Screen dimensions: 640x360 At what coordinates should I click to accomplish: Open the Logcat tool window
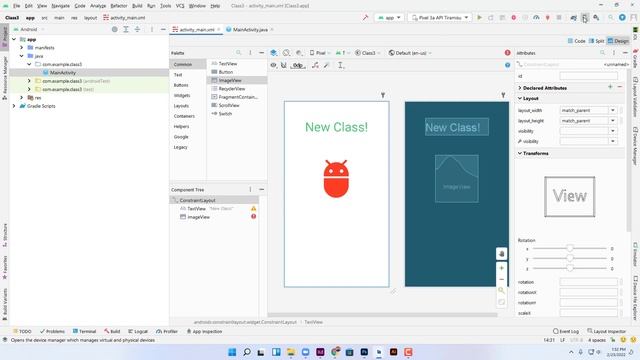(138, 331)
